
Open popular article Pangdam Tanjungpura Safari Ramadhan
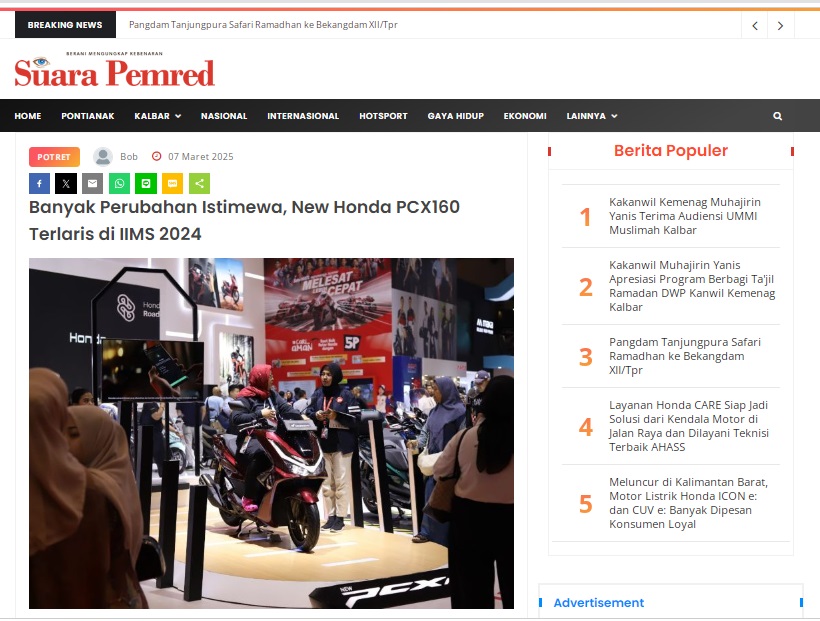(685, 356)
